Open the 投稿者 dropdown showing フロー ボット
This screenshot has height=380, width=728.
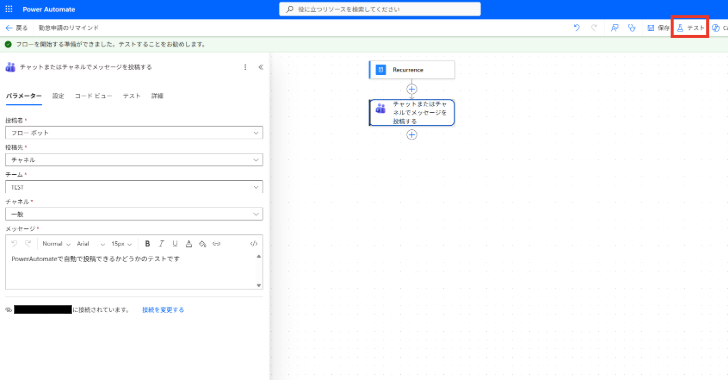click(134, 133)
